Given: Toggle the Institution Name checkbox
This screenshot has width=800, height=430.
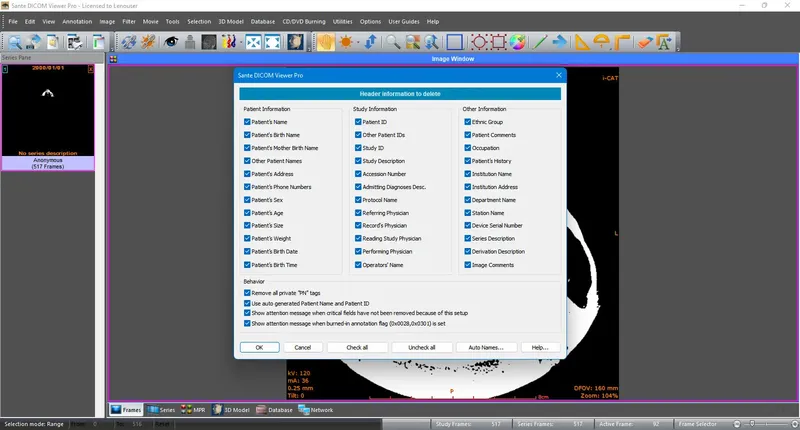Looking at the screenshot, I should coord(467,174).
